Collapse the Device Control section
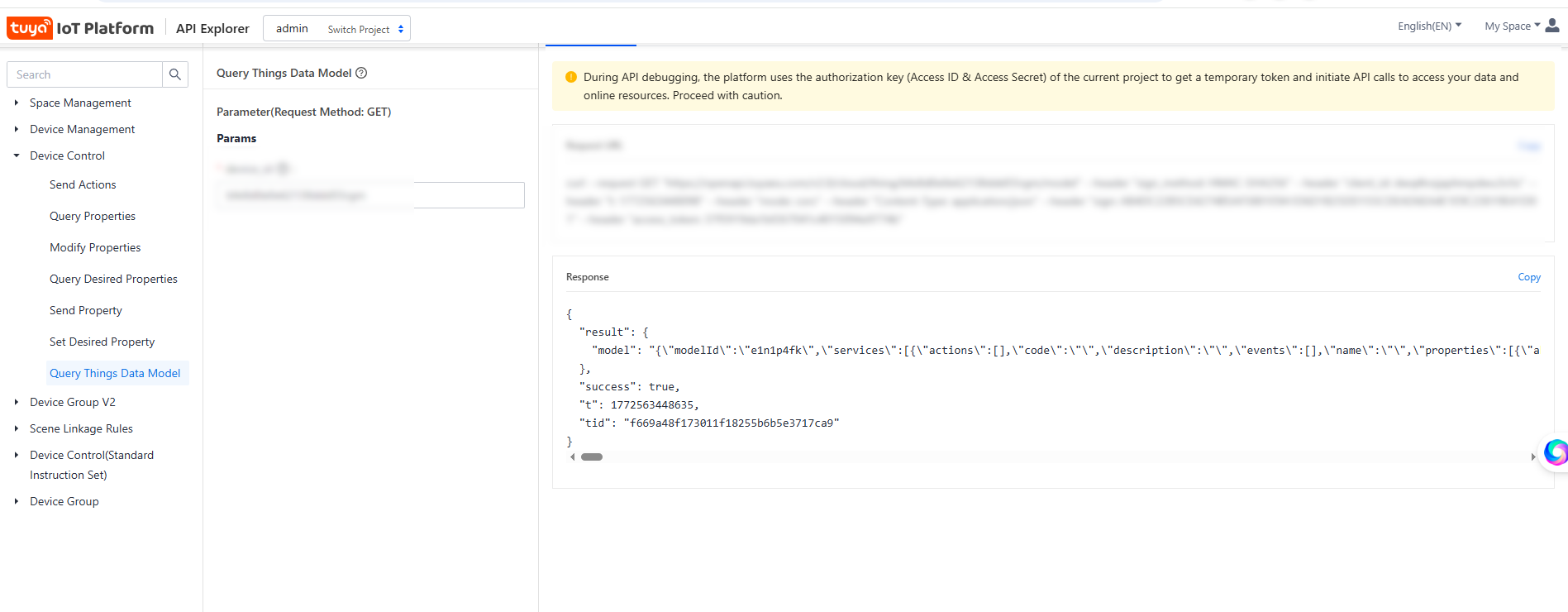The width and height of the screenshot is (1568, 612). click(x=17, y=155)
